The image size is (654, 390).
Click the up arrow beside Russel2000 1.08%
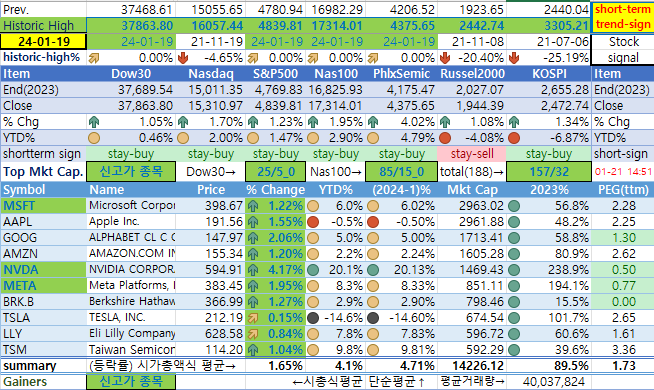coord(445,122)
